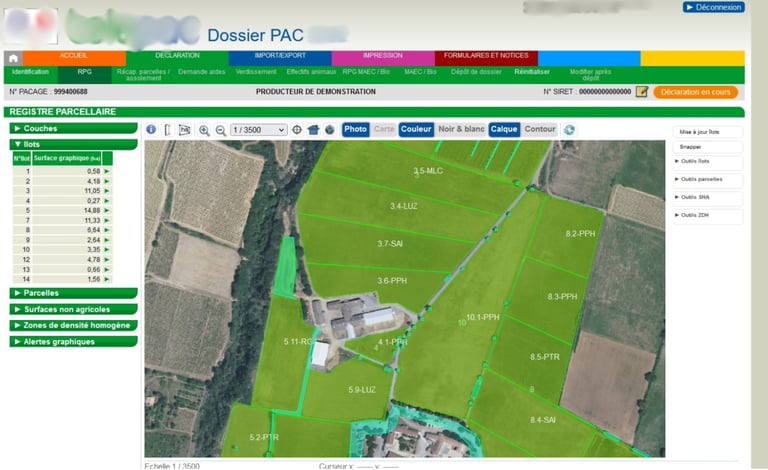Viewport: 768px width, 470px height.
Task: Click the notepad edit icon beside SIRET number
Action: click(x=642, y=92)
